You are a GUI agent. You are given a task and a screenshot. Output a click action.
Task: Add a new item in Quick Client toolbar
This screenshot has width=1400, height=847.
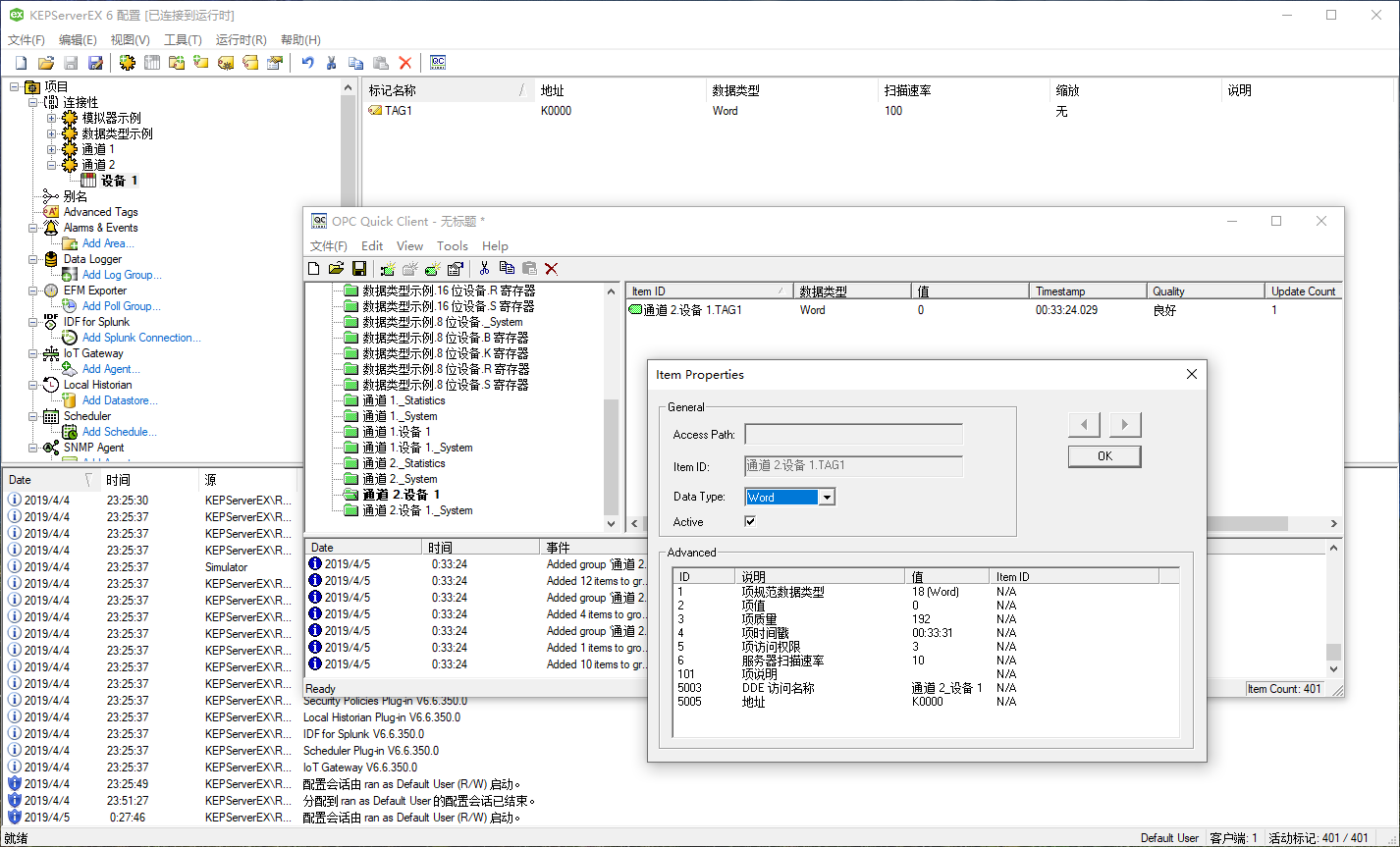[432, 267]
